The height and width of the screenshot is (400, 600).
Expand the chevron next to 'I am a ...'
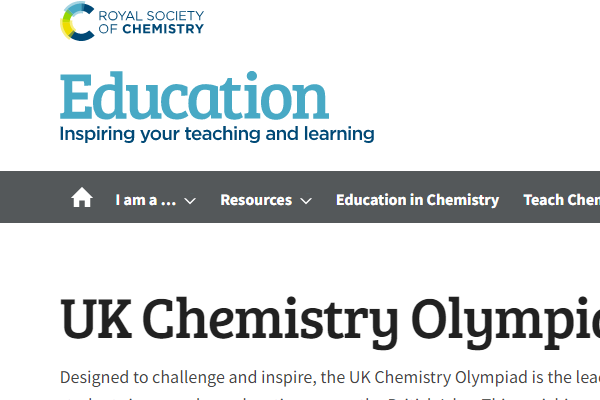click(x=190, y=201)
